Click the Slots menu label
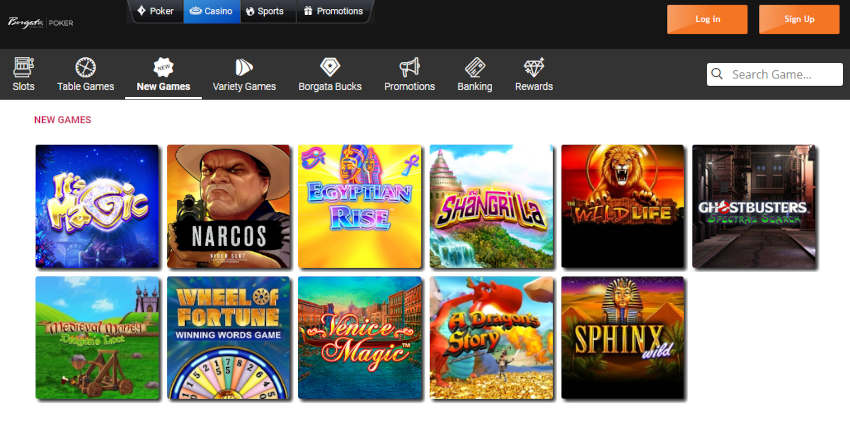 (23, 86)
